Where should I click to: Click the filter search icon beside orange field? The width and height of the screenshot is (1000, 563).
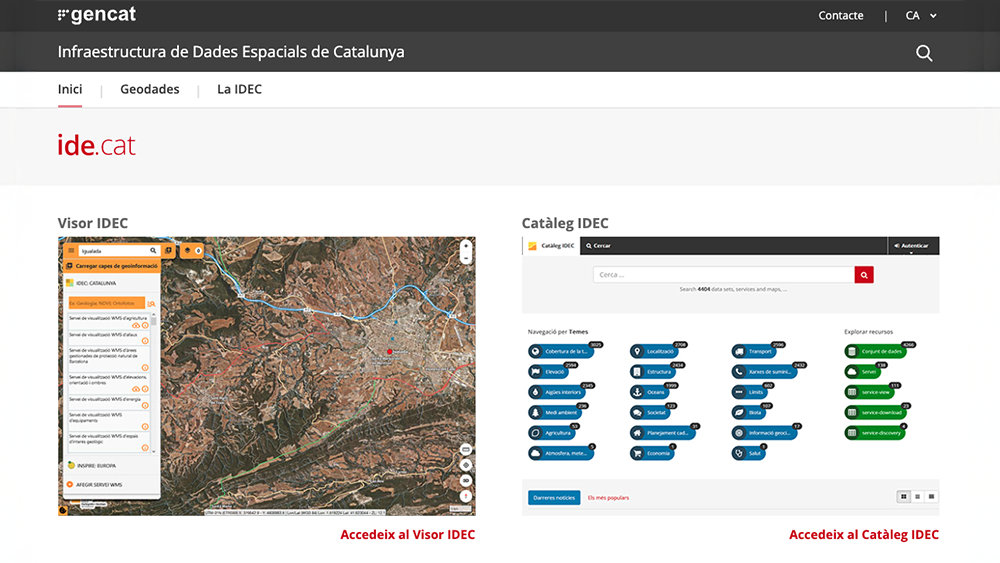coord(151,303)
